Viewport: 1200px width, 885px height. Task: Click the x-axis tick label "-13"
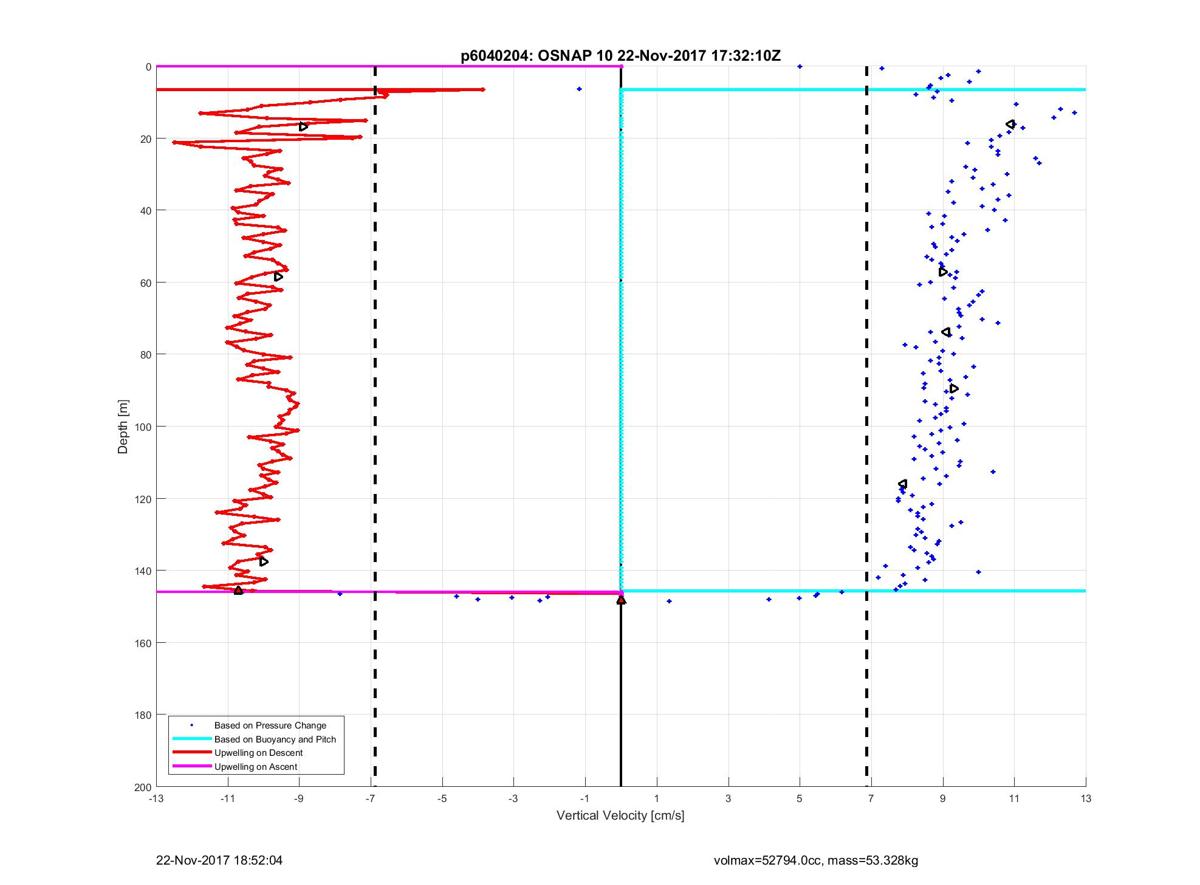pos(156,798)
